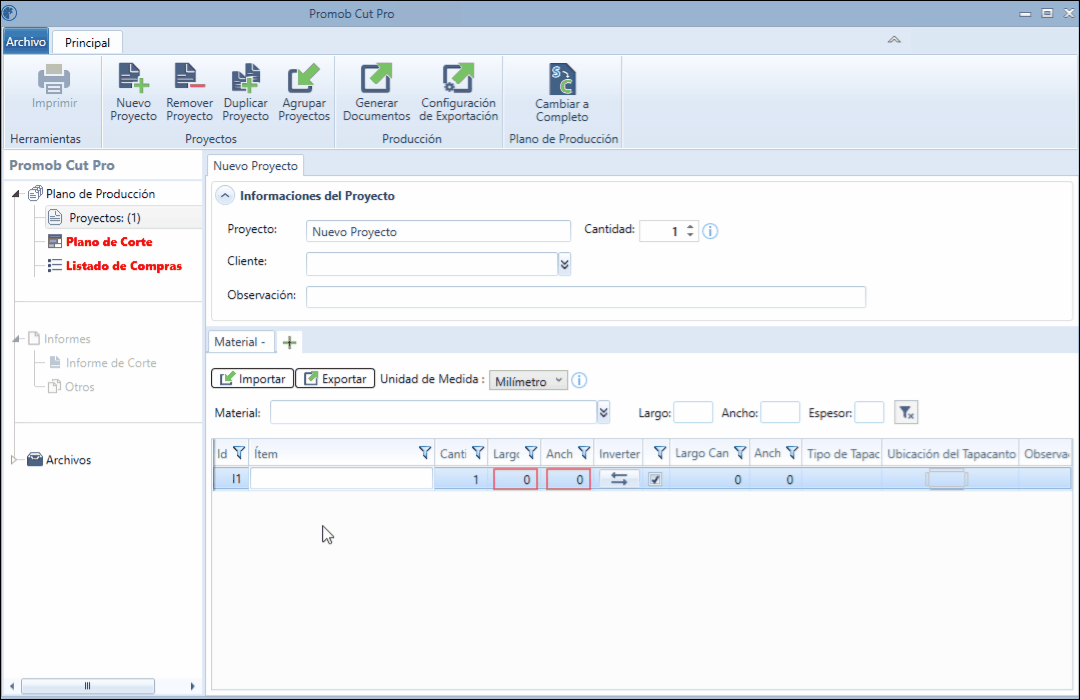
Task: Clear filters with the funnel icon
Action: 906,413
